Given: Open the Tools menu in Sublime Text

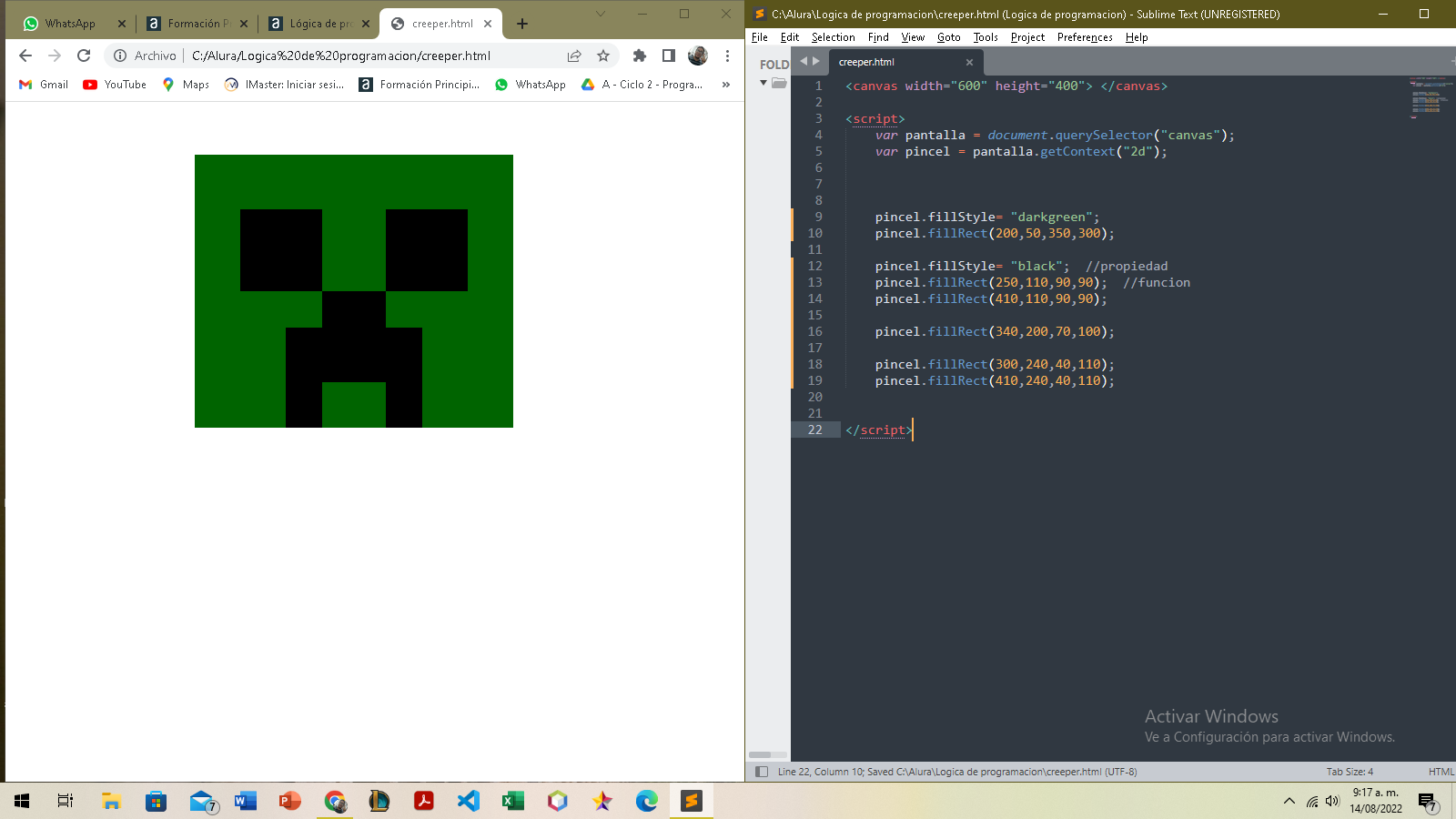Looking at the screenshot, I should point(986,37).
